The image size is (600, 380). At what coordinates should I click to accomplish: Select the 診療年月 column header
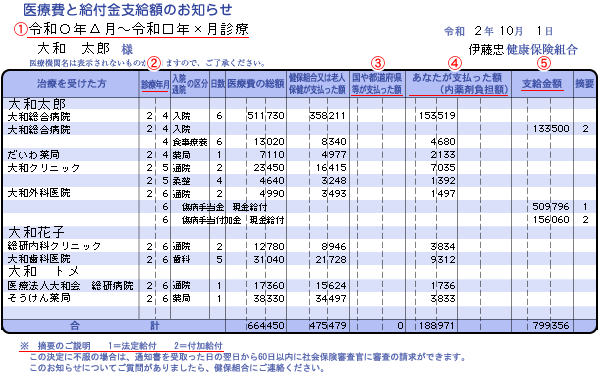[x=155, y=84]
